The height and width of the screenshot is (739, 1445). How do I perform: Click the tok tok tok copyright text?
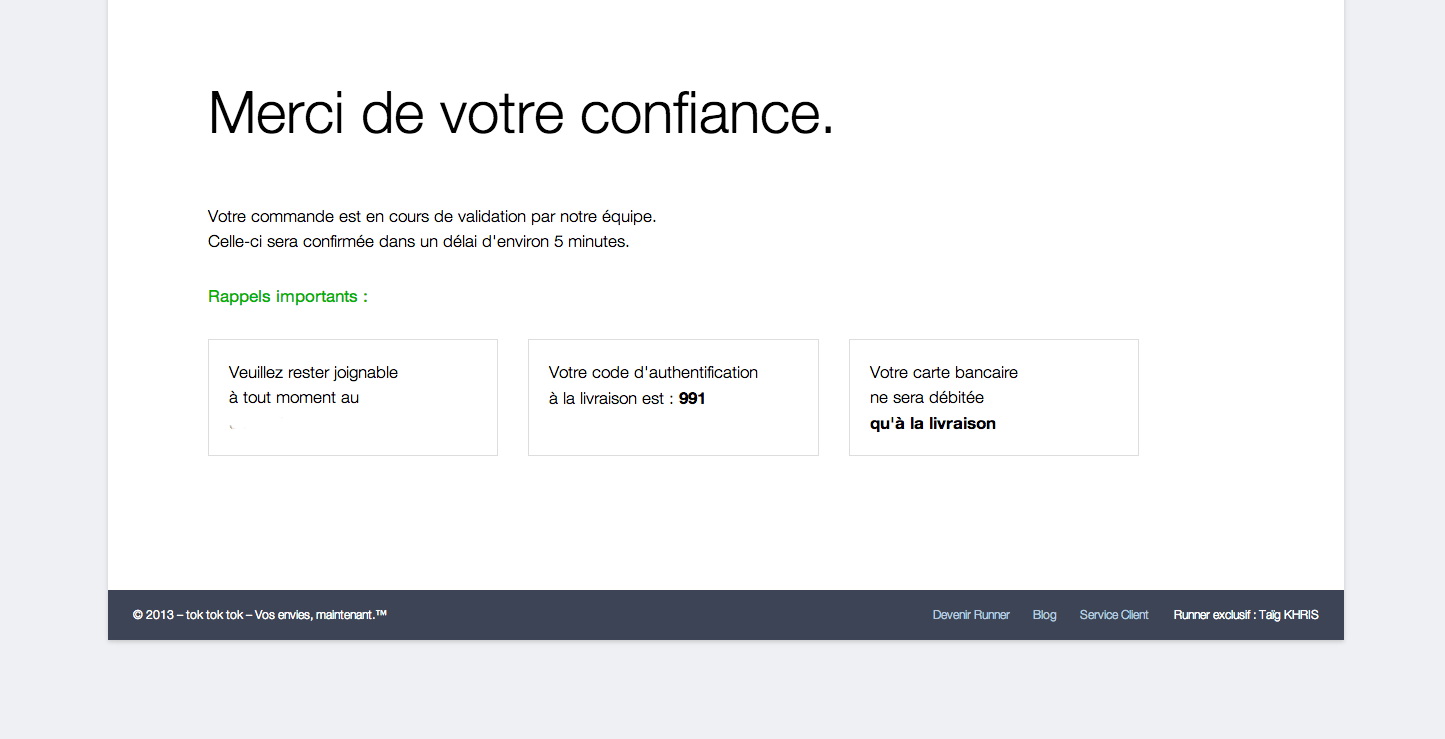(259, 615)
